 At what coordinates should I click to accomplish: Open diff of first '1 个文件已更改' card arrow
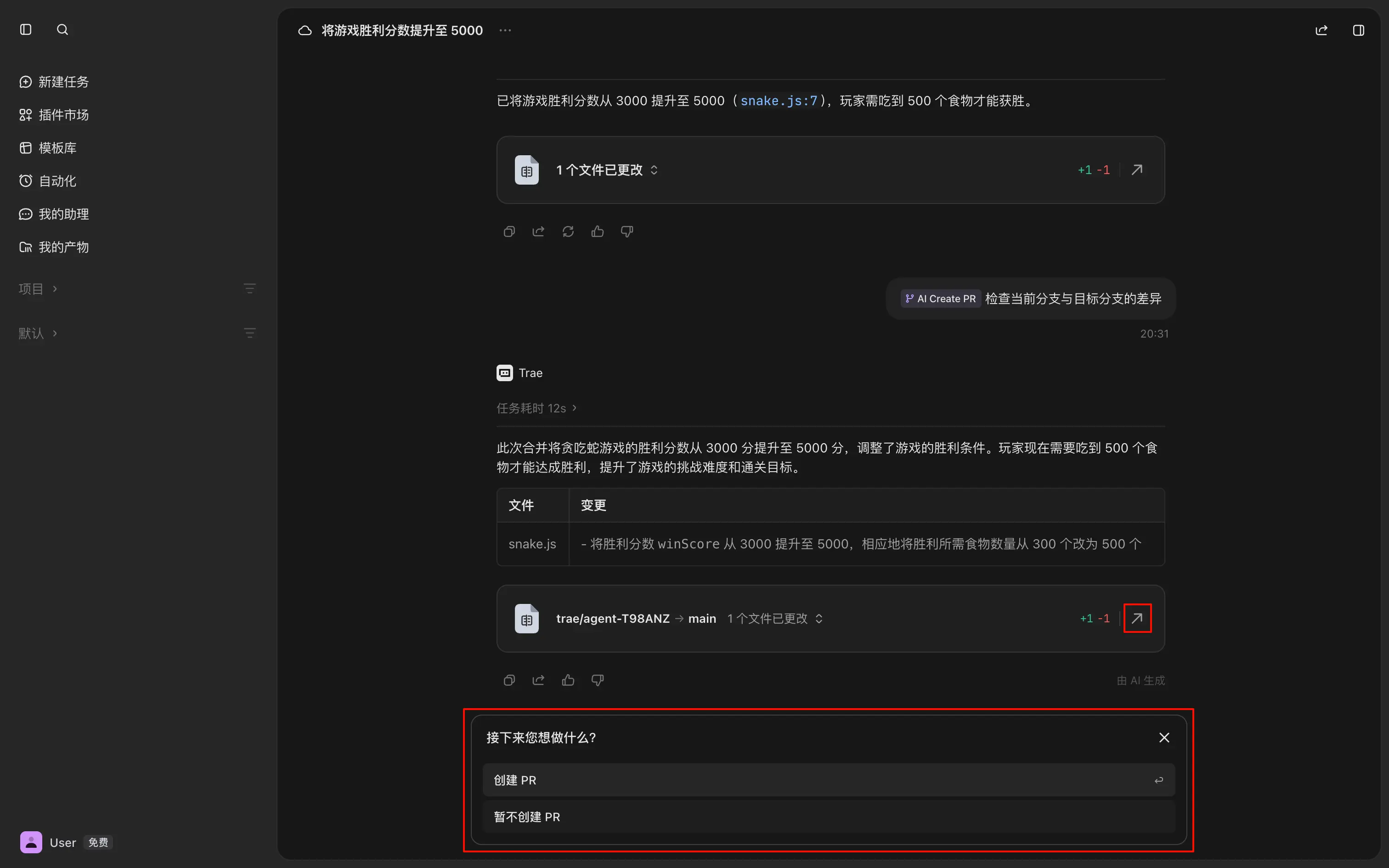pos(1136,170)
